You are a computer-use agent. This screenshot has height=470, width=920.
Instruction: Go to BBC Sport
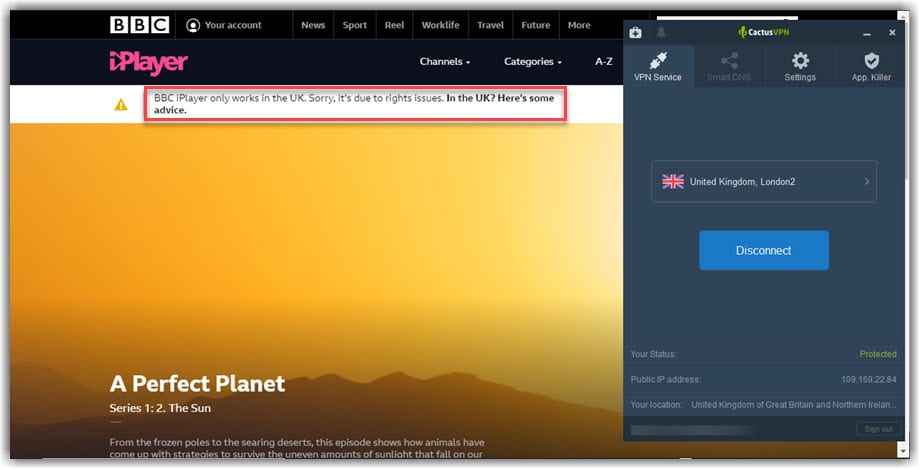(354, 25)
